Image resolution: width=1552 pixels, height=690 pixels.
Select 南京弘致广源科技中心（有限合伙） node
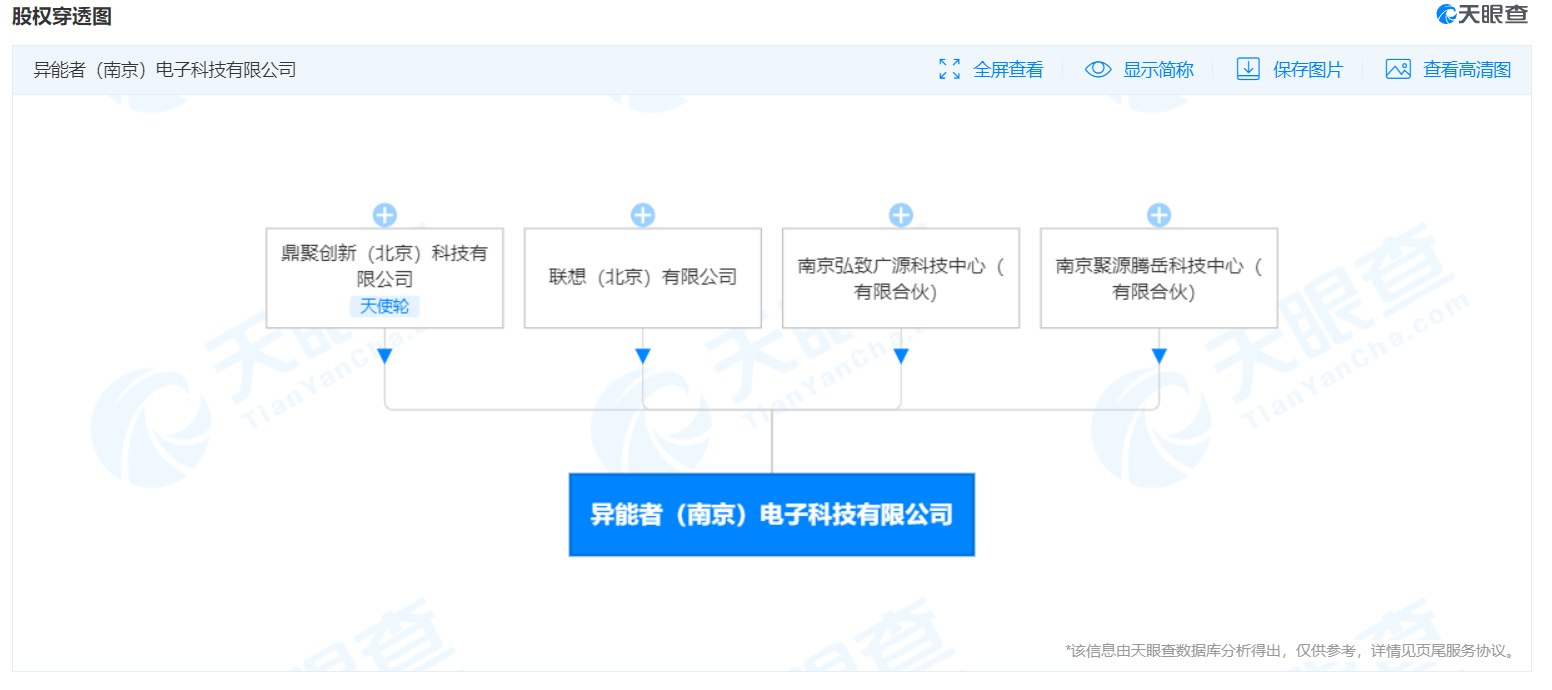901,278
